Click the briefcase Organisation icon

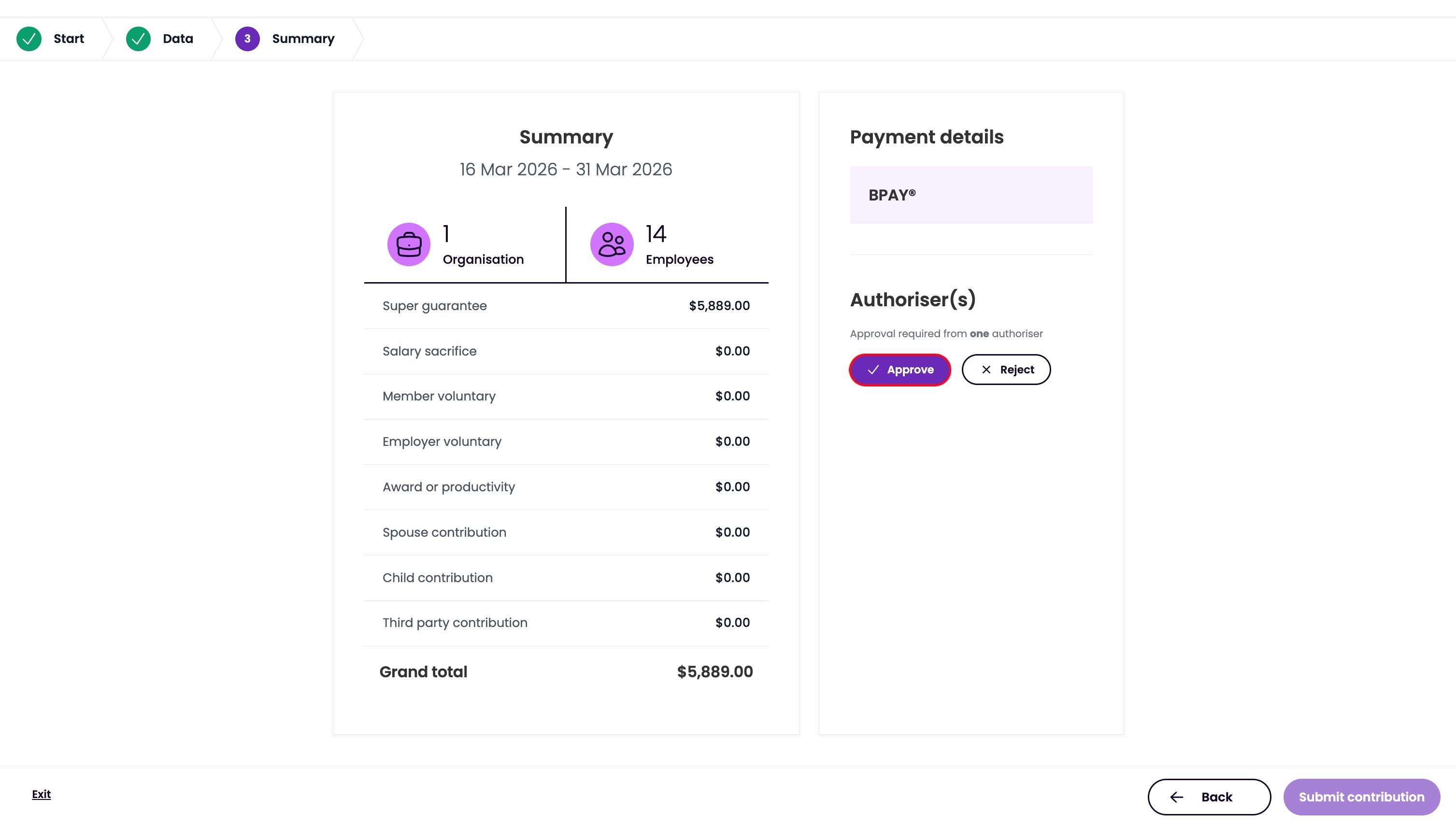tap(409, 244)
